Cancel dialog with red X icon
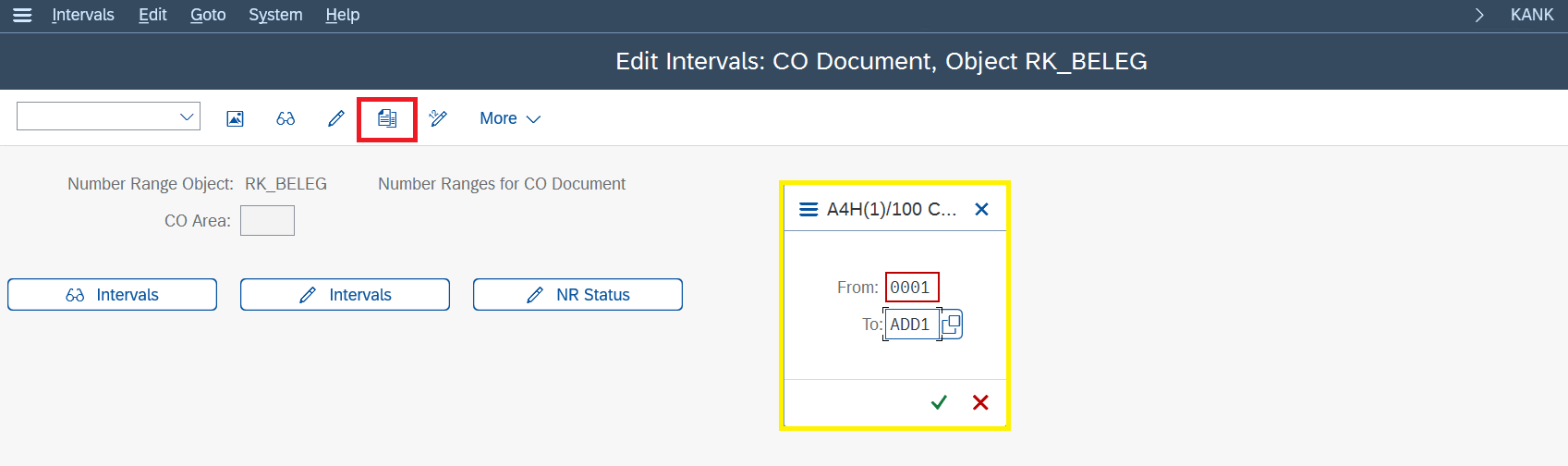 (x=980, y=402)
